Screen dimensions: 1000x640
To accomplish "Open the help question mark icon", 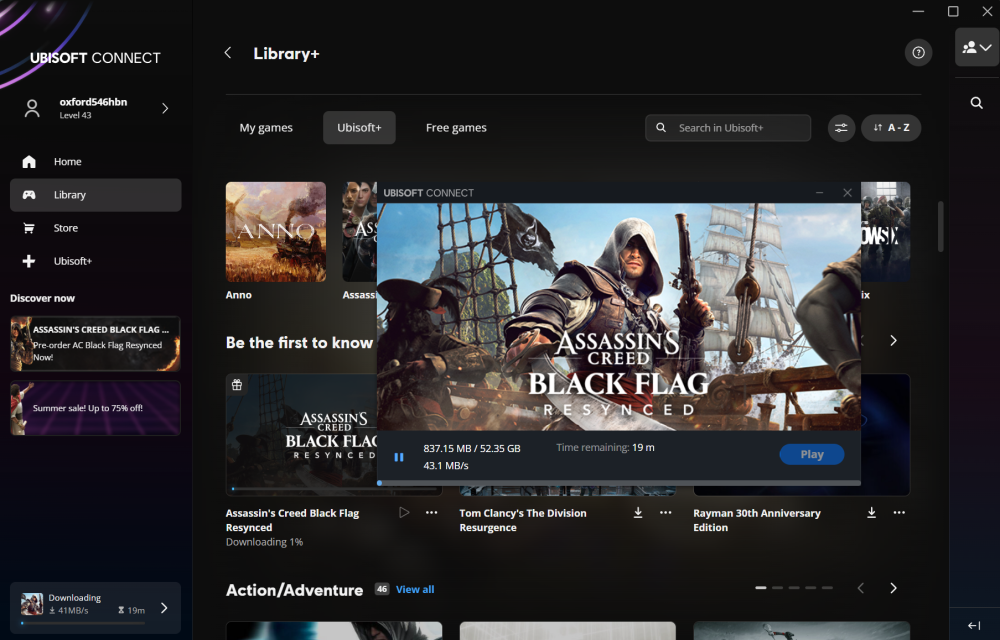I will click(x=918, y=53).
